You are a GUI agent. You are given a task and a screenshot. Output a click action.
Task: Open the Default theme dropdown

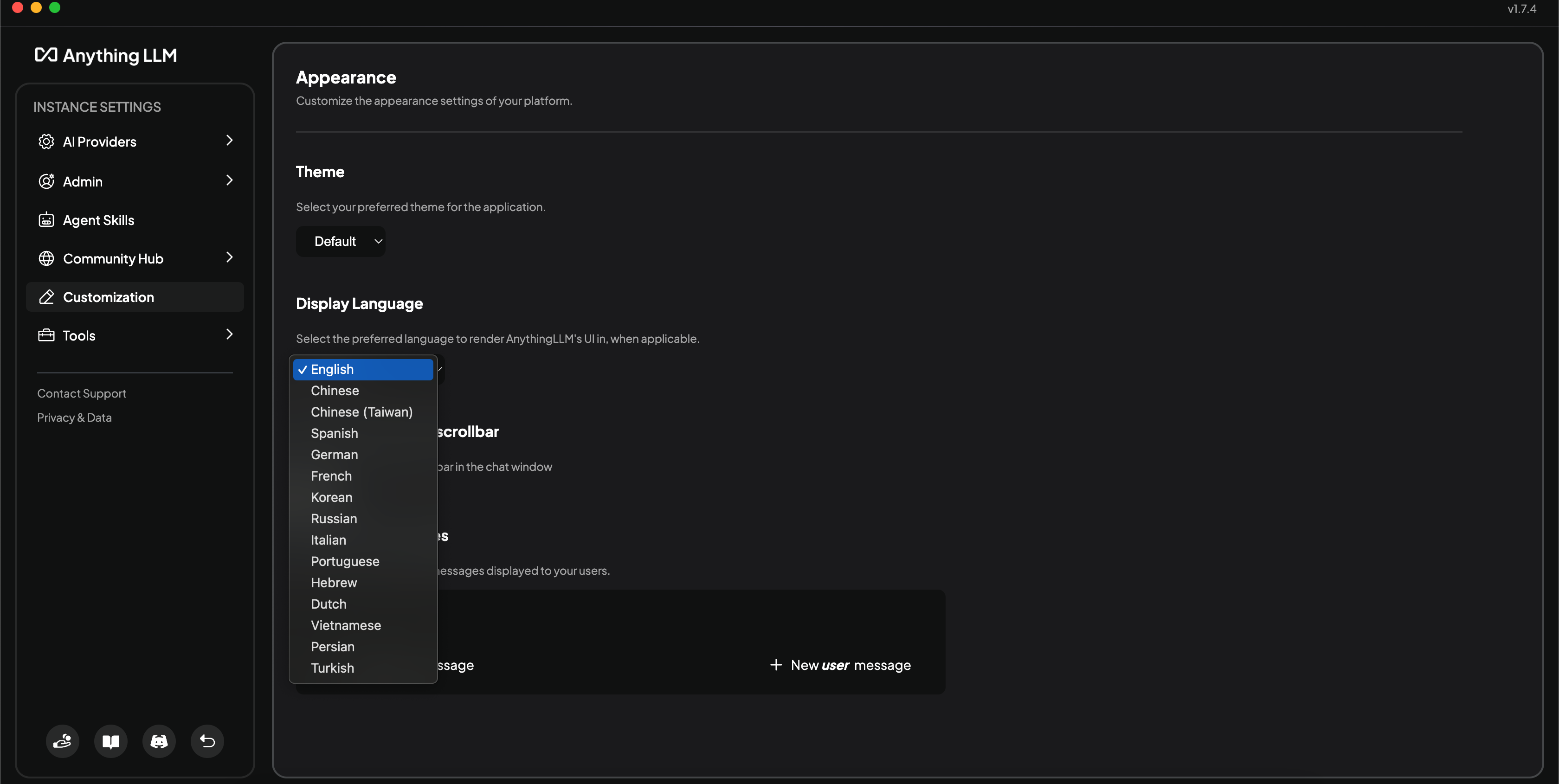(341, 241)
